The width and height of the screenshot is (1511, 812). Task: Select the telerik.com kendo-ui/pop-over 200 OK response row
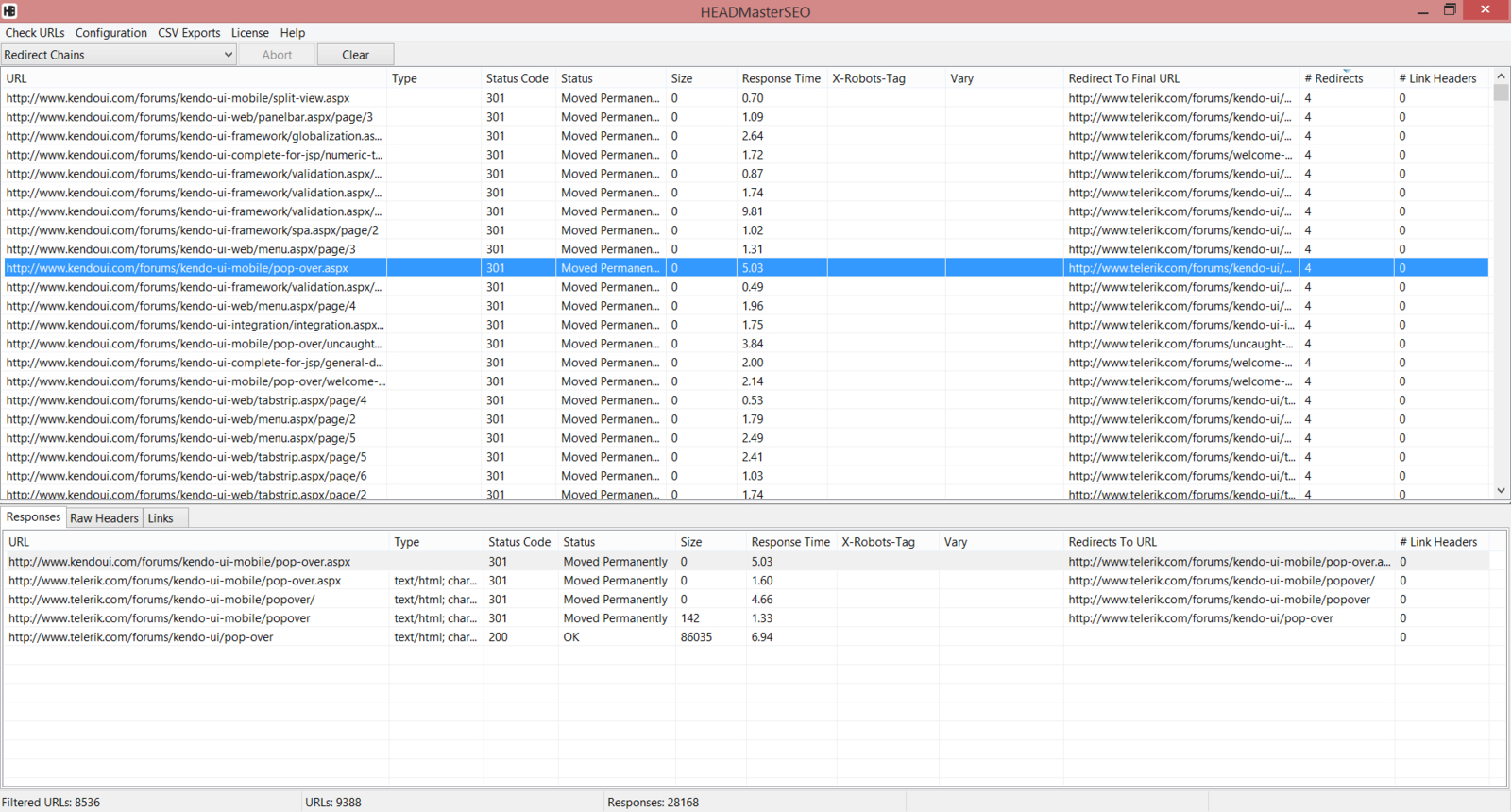point(746,637)
